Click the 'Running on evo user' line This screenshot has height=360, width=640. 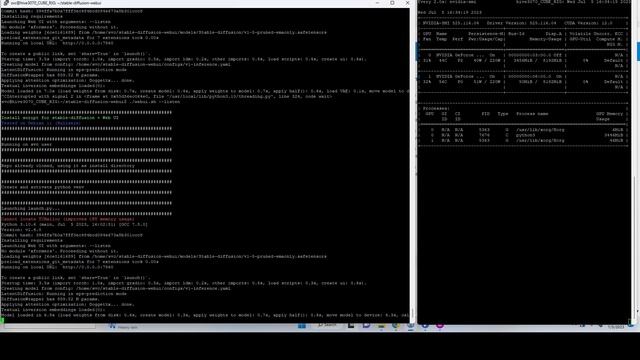point(27,144)
